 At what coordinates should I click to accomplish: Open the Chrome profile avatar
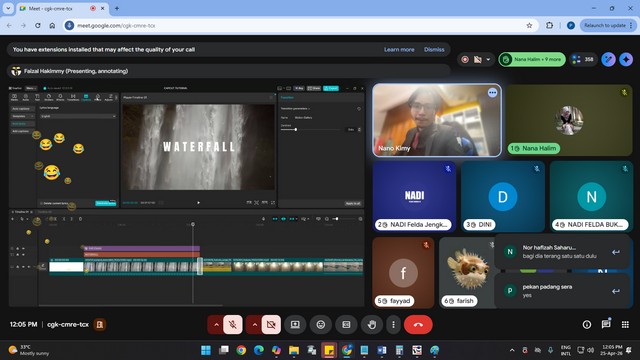tap(571, 25)
